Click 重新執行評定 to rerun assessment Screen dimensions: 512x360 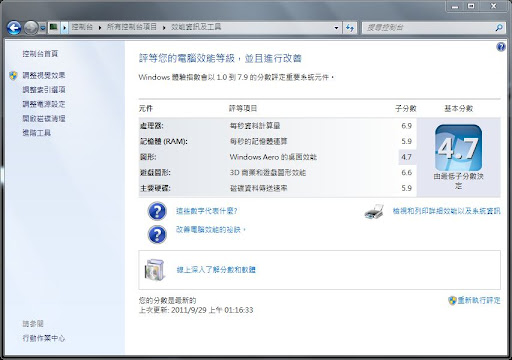(479, 300)
